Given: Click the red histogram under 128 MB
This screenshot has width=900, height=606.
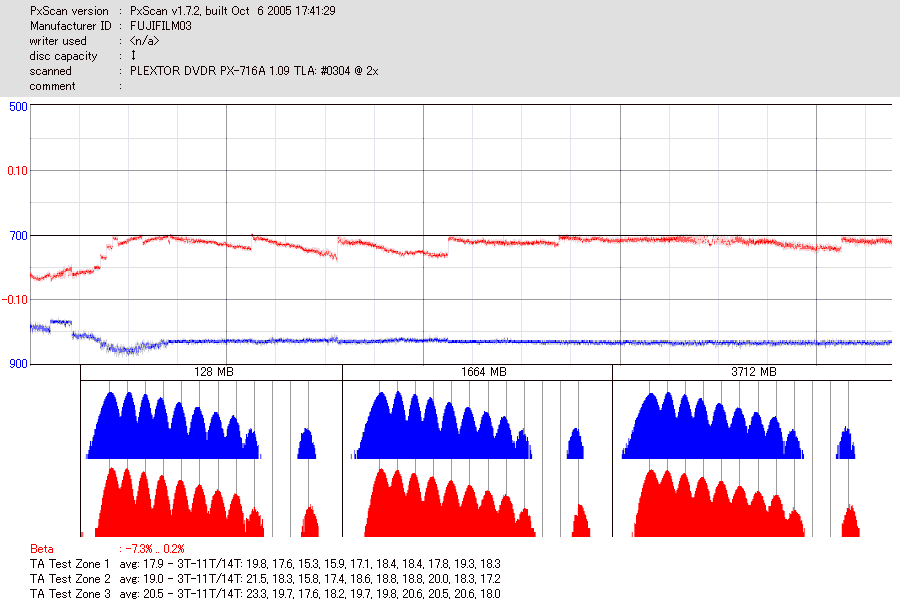Looking at the screenshot, I should 179,503.
